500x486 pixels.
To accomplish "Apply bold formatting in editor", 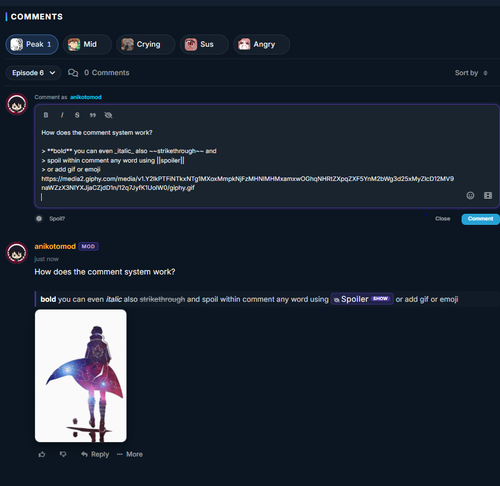I will (x=46, y=115).
